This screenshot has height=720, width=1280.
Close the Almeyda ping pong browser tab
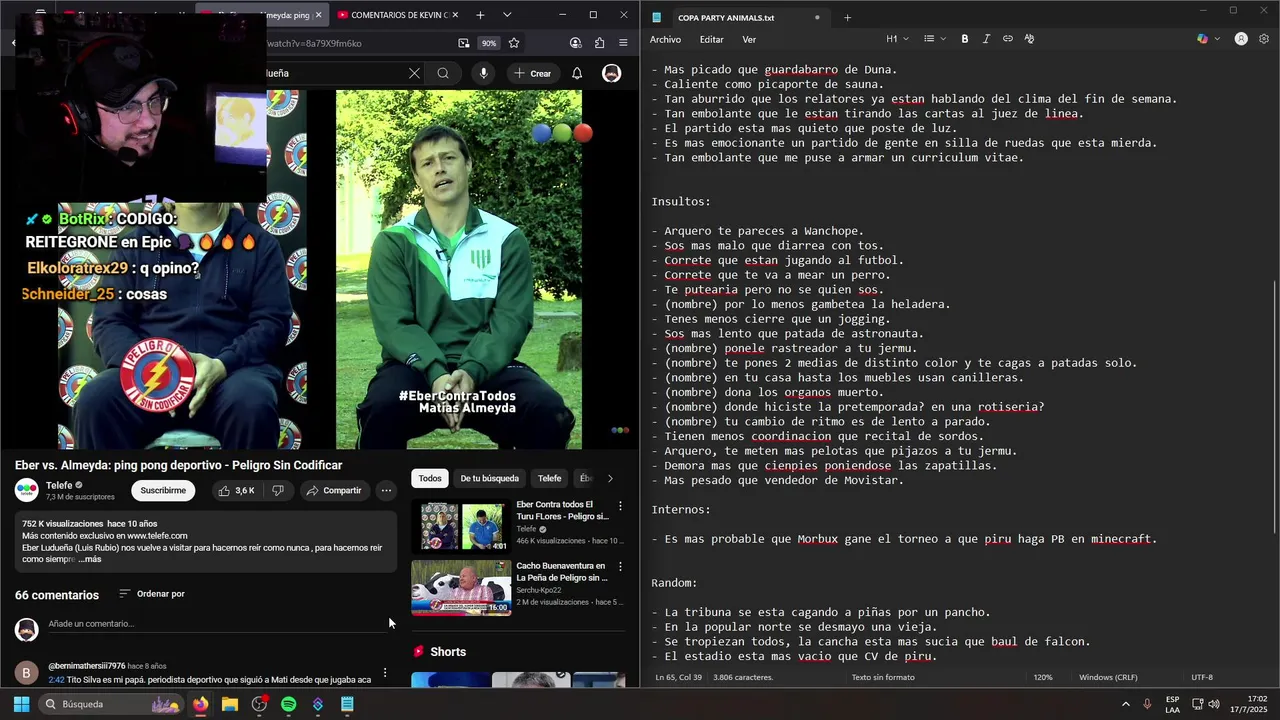point(319,15)
